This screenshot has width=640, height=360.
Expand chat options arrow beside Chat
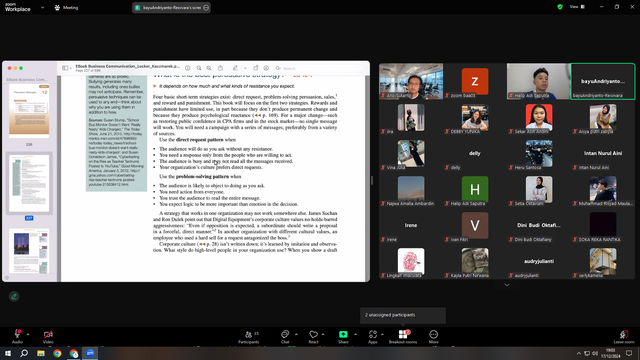tap(296, 334)
